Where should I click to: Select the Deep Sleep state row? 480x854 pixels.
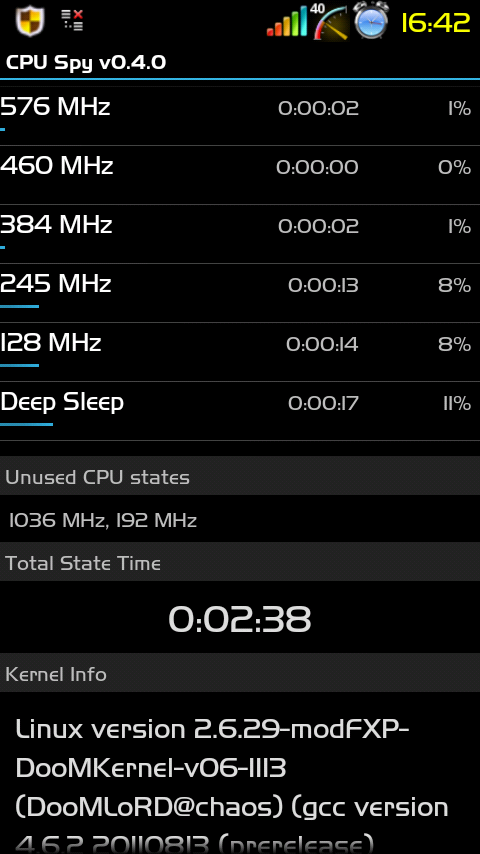pyautogui.click(x=240, y=411)
